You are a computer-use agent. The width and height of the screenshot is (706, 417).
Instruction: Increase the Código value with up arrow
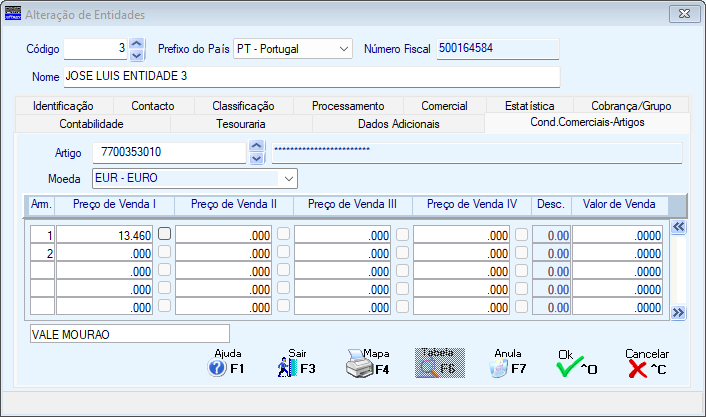[x=136, y=44]
